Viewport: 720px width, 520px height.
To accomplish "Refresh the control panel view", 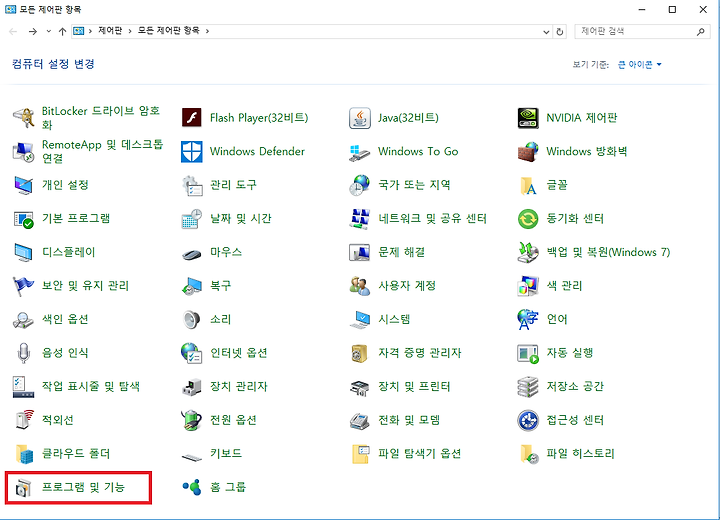I will 560,32.
